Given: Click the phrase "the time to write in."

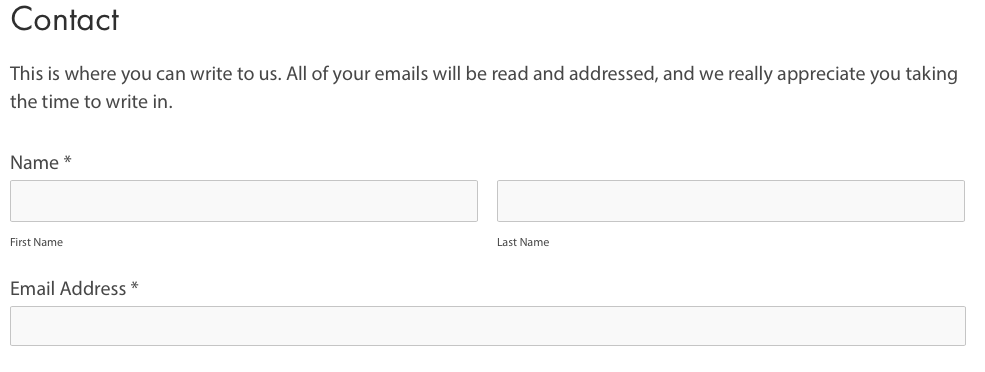Looking at the screenshot, I should (x=91, y=102).
